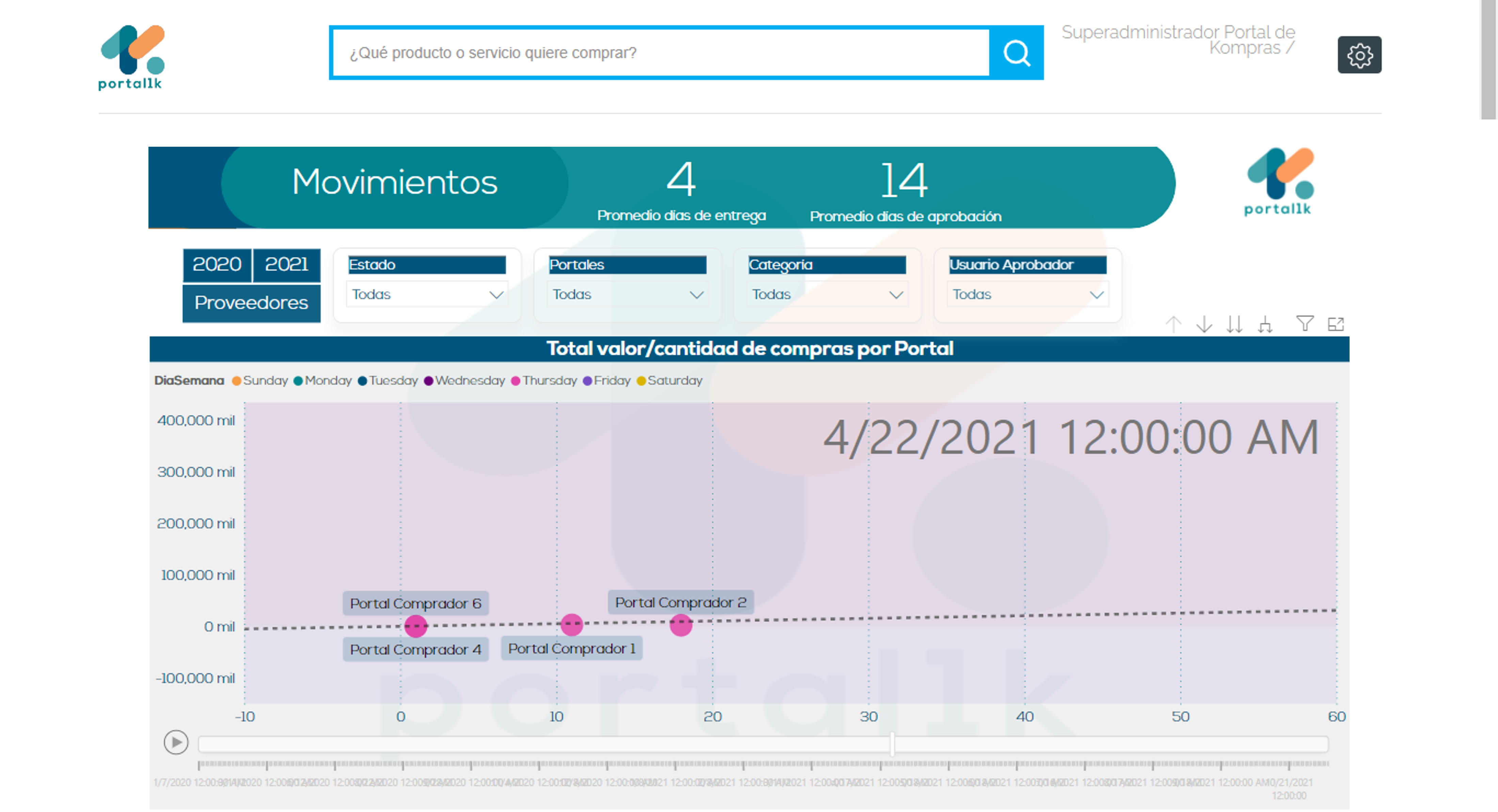
Task: Select the Movimientos header tab
Action: point(394,182)
